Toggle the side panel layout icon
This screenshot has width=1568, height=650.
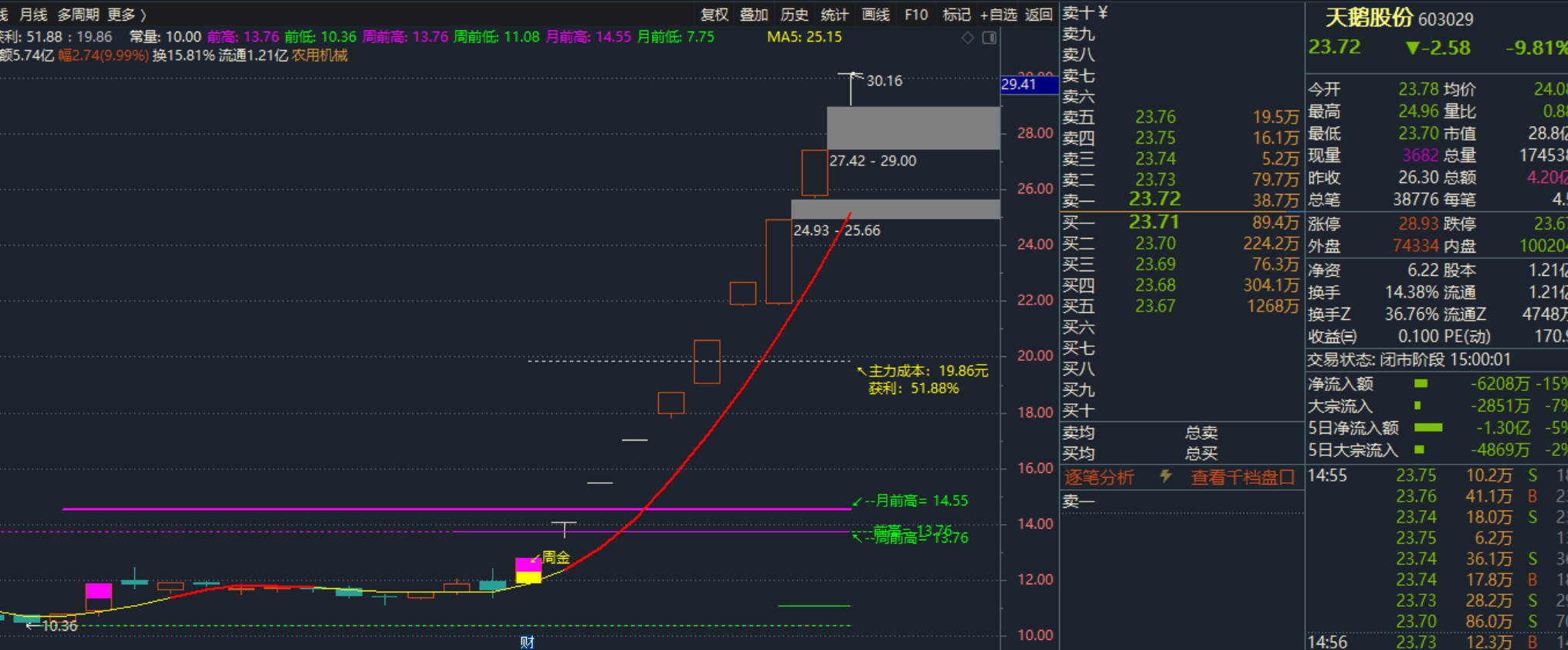click(x=989, y=38)
